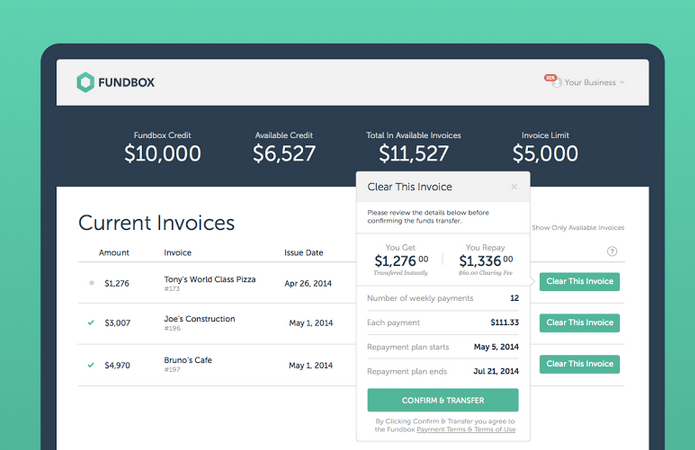Clear the Joe's Construction invoice
Image resolution: width=695 pixels, height=450 pixels.
point(579,323)
